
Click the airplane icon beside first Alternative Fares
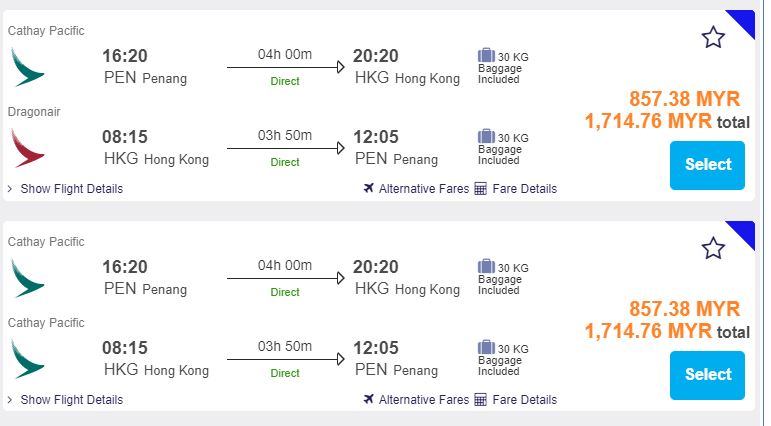click(369, 188)
